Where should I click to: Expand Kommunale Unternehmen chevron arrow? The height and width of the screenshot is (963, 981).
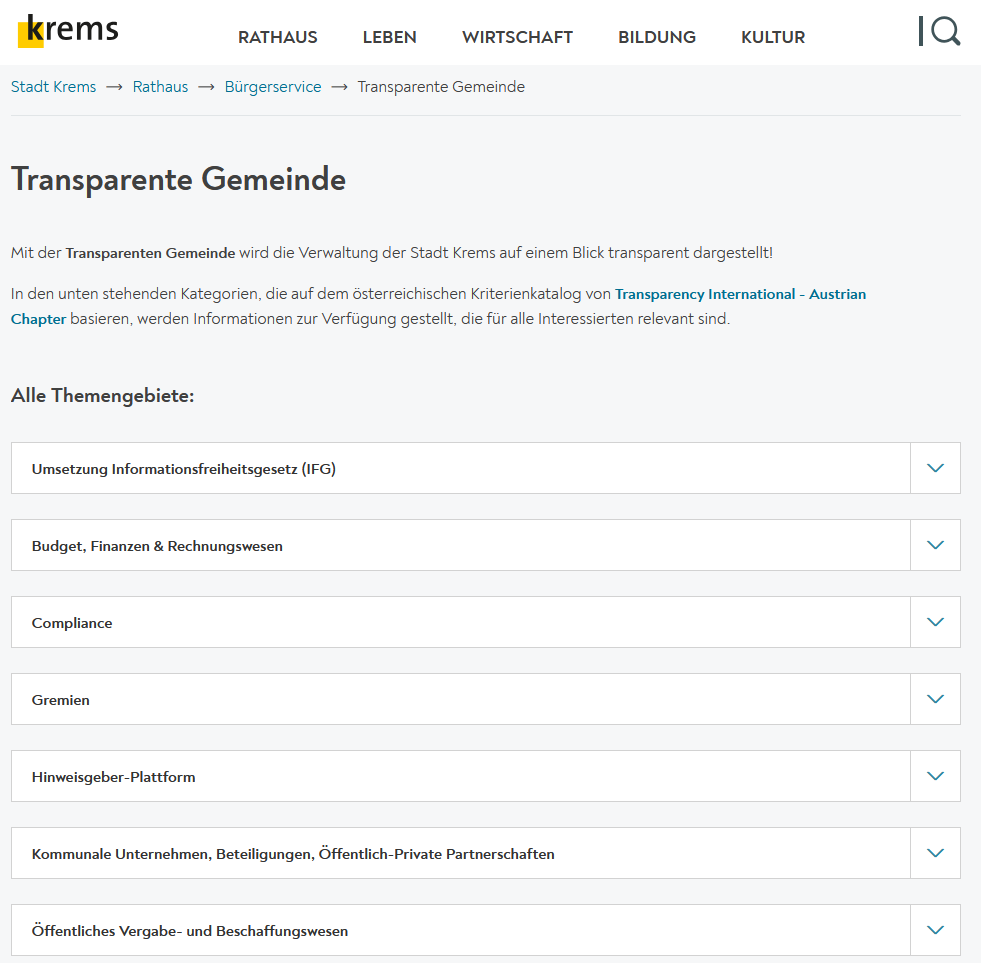935,853
